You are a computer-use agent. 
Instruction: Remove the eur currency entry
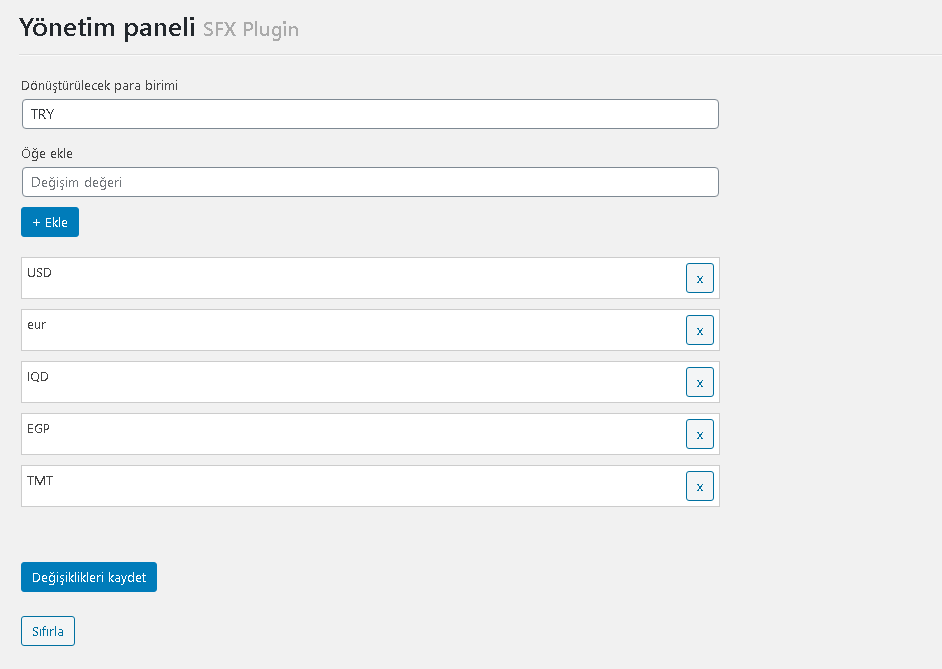[699, 330]
